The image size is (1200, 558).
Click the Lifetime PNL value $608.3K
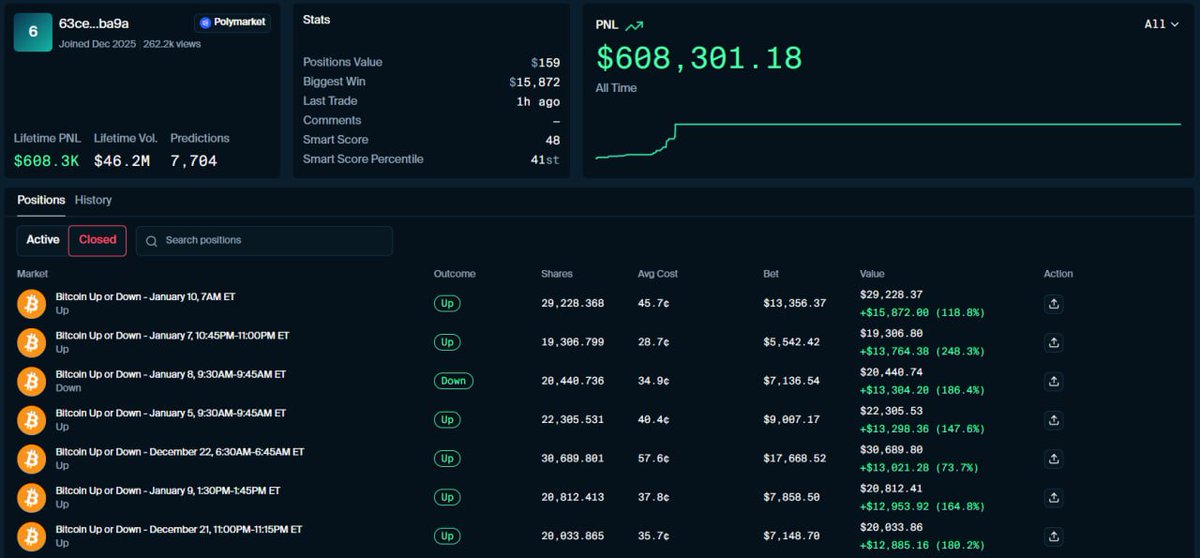tap(45, 160)
